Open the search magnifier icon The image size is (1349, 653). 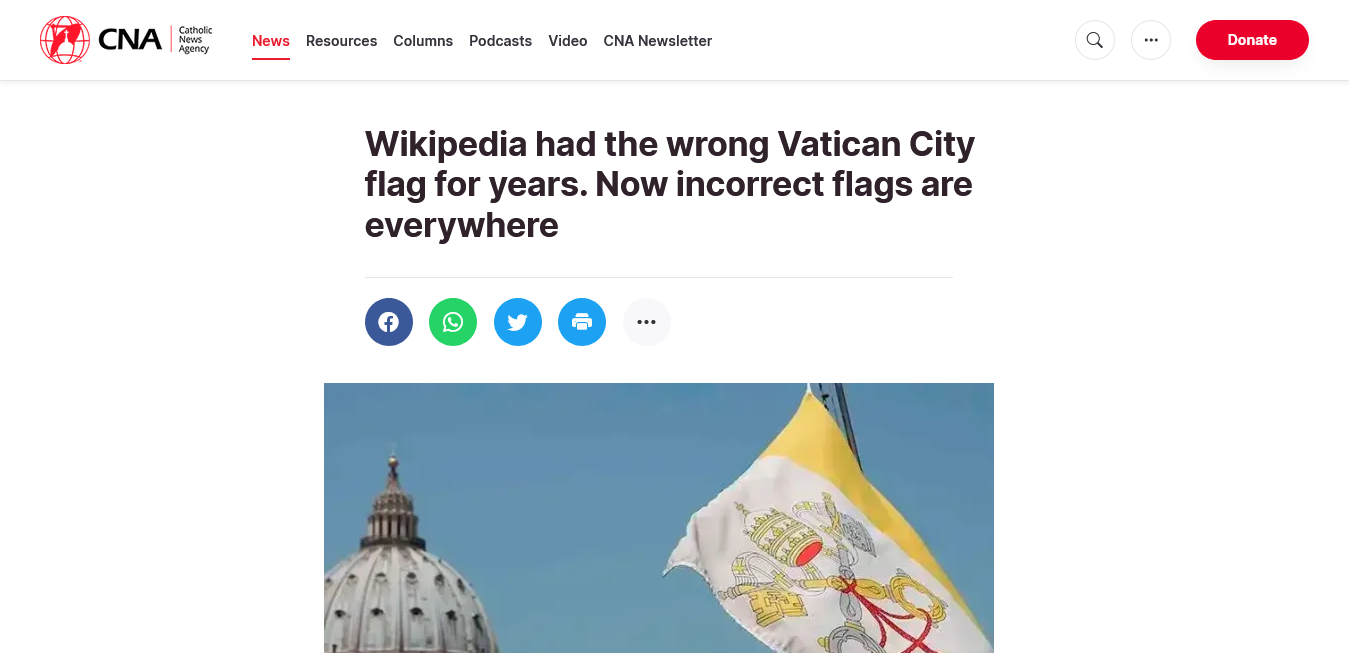(x=1095, y=40)
